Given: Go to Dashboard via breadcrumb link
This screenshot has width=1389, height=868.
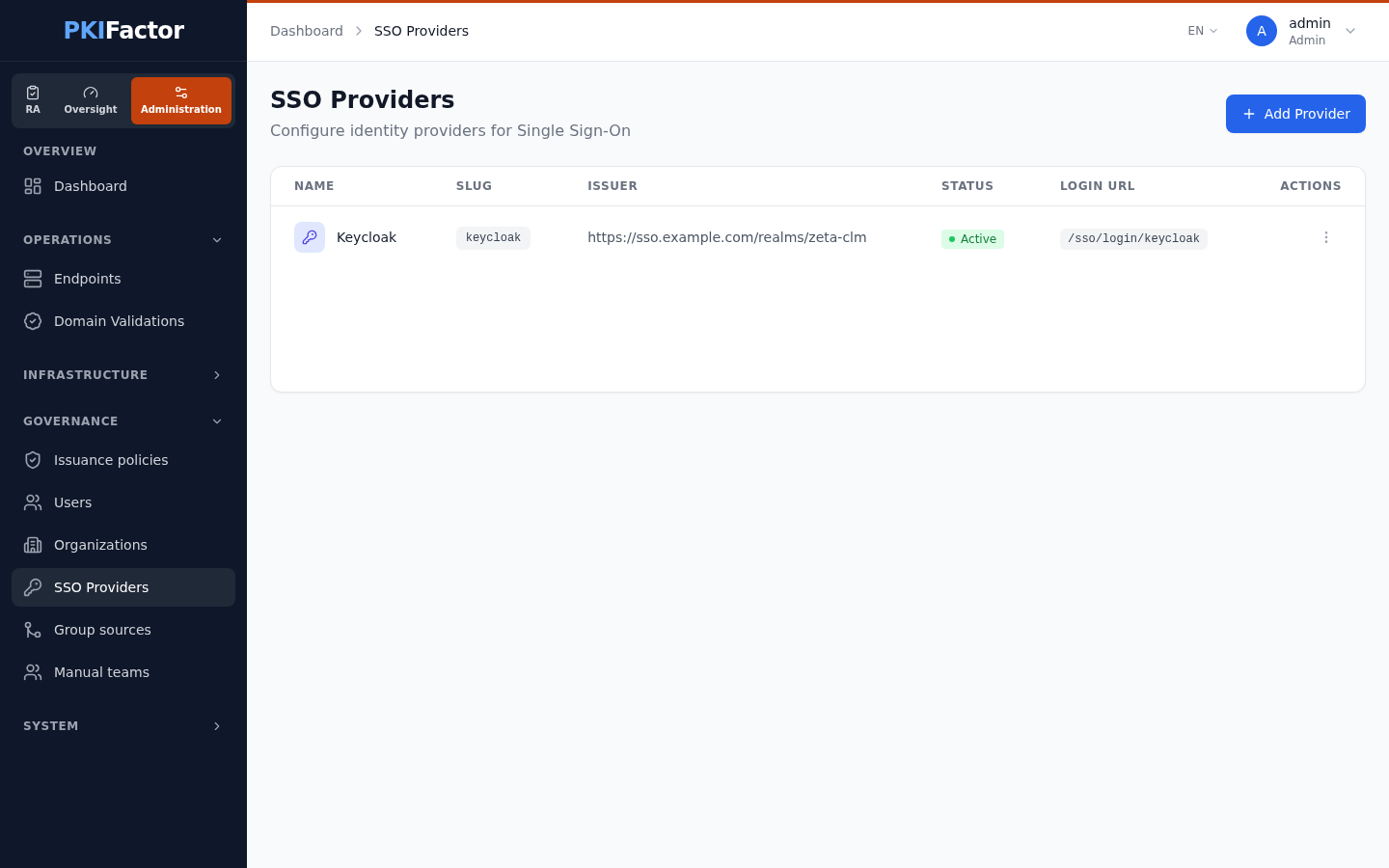Looking at the screenshot, I should point(307,31).
